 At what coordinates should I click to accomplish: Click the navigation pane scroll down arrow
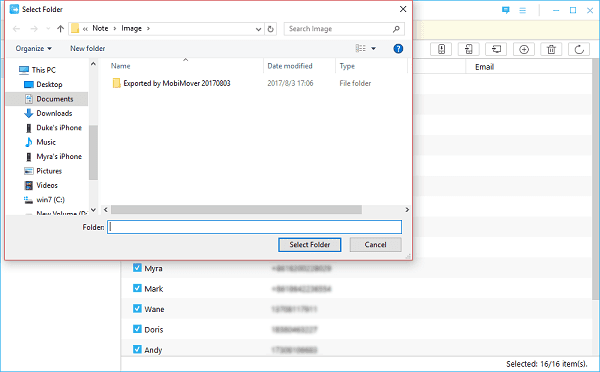(x=93, y=210)
